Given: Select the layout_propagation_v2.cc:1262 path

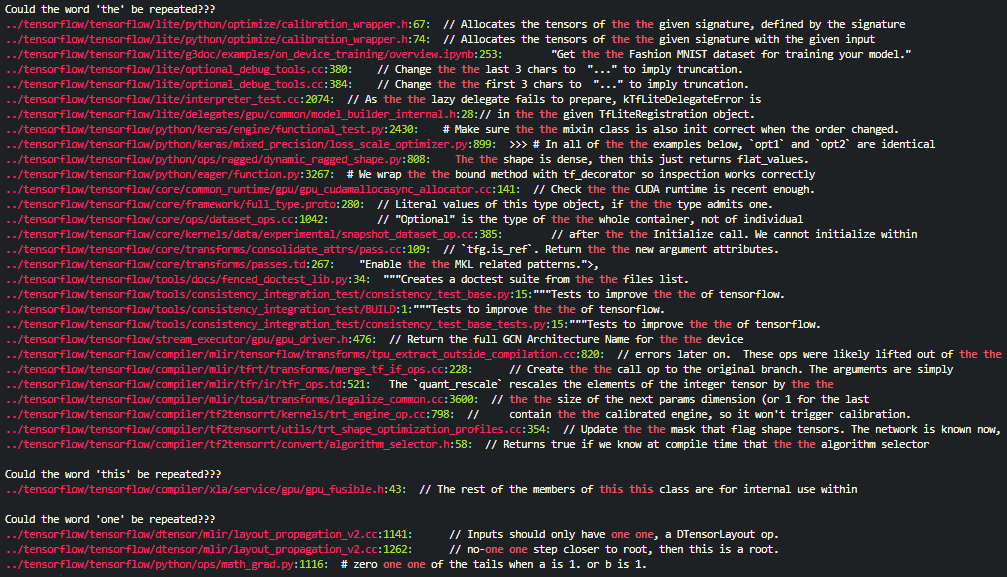Looking at the screenshot, I should pos(207,549).
